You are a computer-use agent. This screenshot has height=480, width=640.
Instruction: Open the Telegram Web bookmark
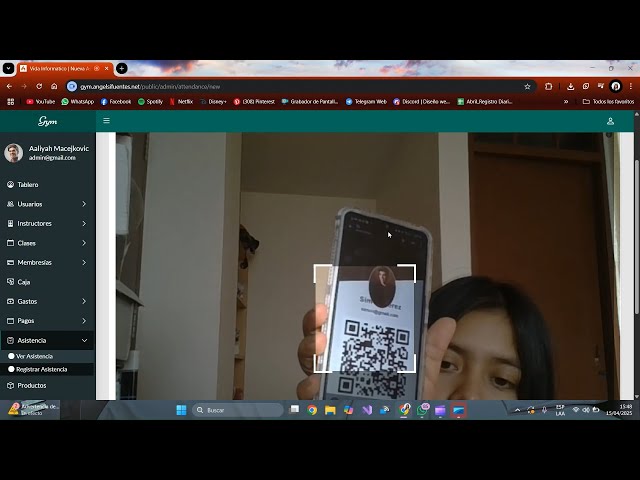pyautogui.click(x=366, y=102)
